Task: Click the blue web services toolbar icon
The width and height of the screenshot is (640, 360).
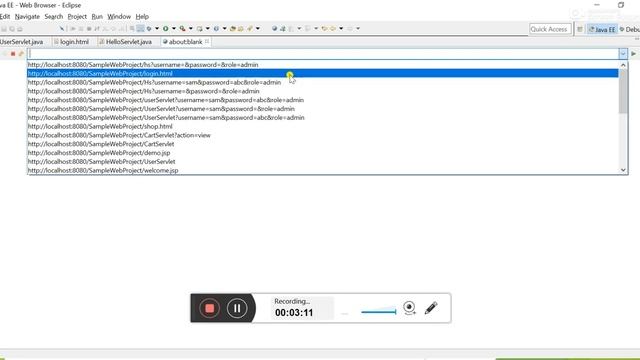Action: coord(216,29)
